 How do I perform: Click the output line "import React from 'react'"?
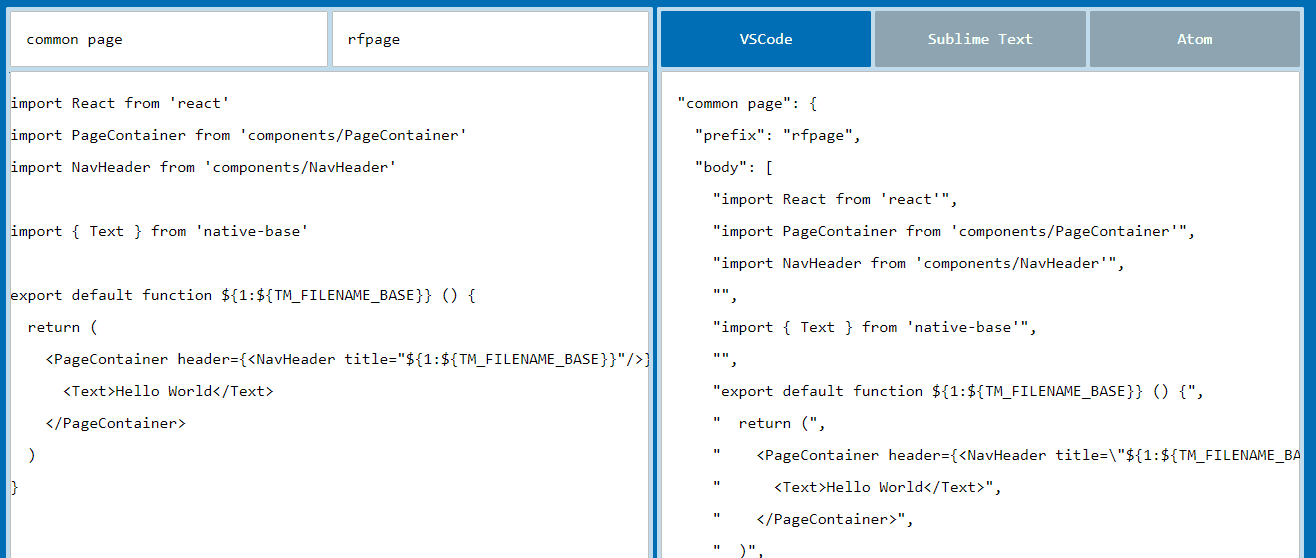pos(836,199)
